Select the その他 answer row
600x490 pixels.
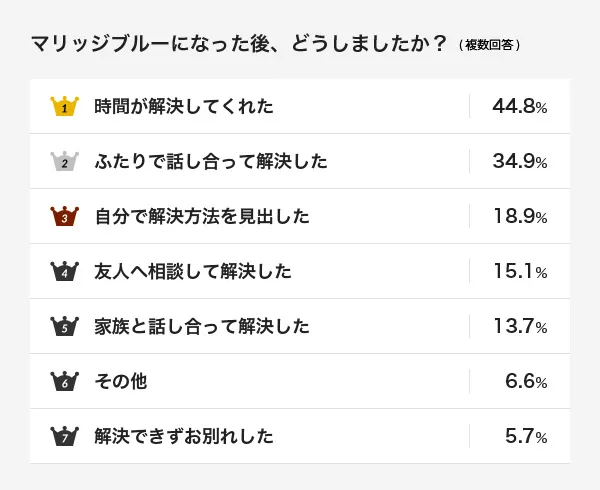(121, 382)
